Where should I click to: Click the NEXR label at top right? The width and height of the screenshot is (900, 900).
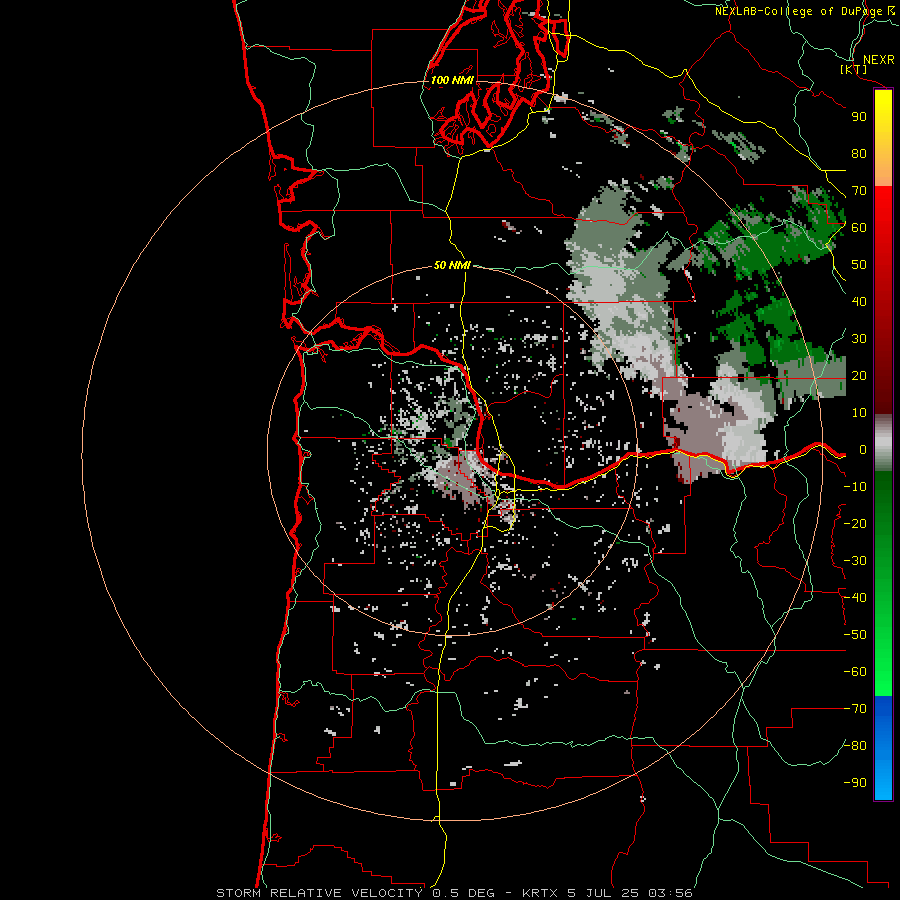[879, 60]
